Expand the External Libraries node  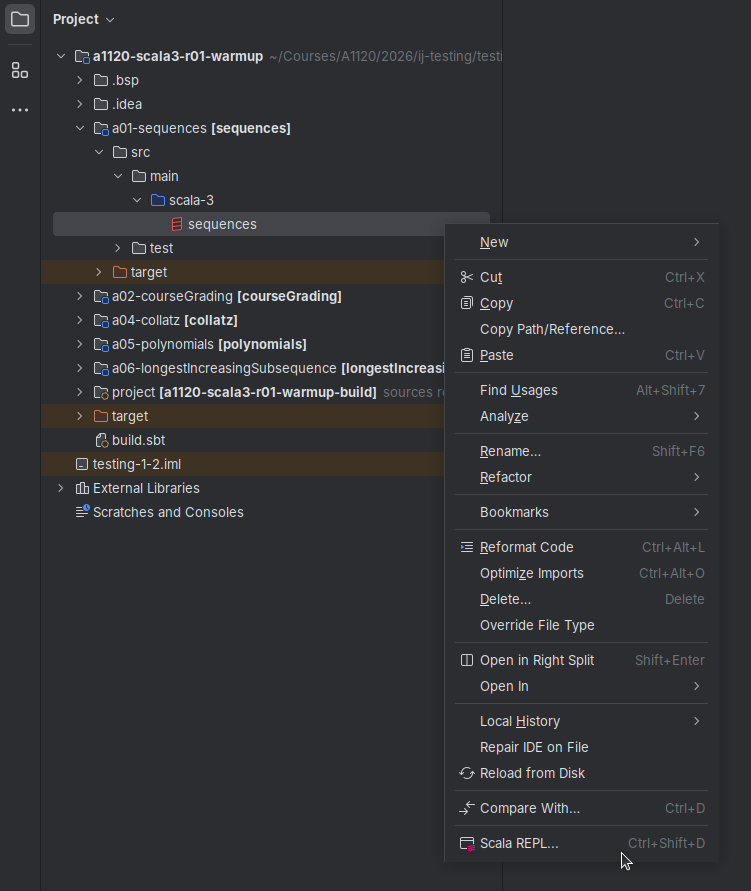click(61, 488)
